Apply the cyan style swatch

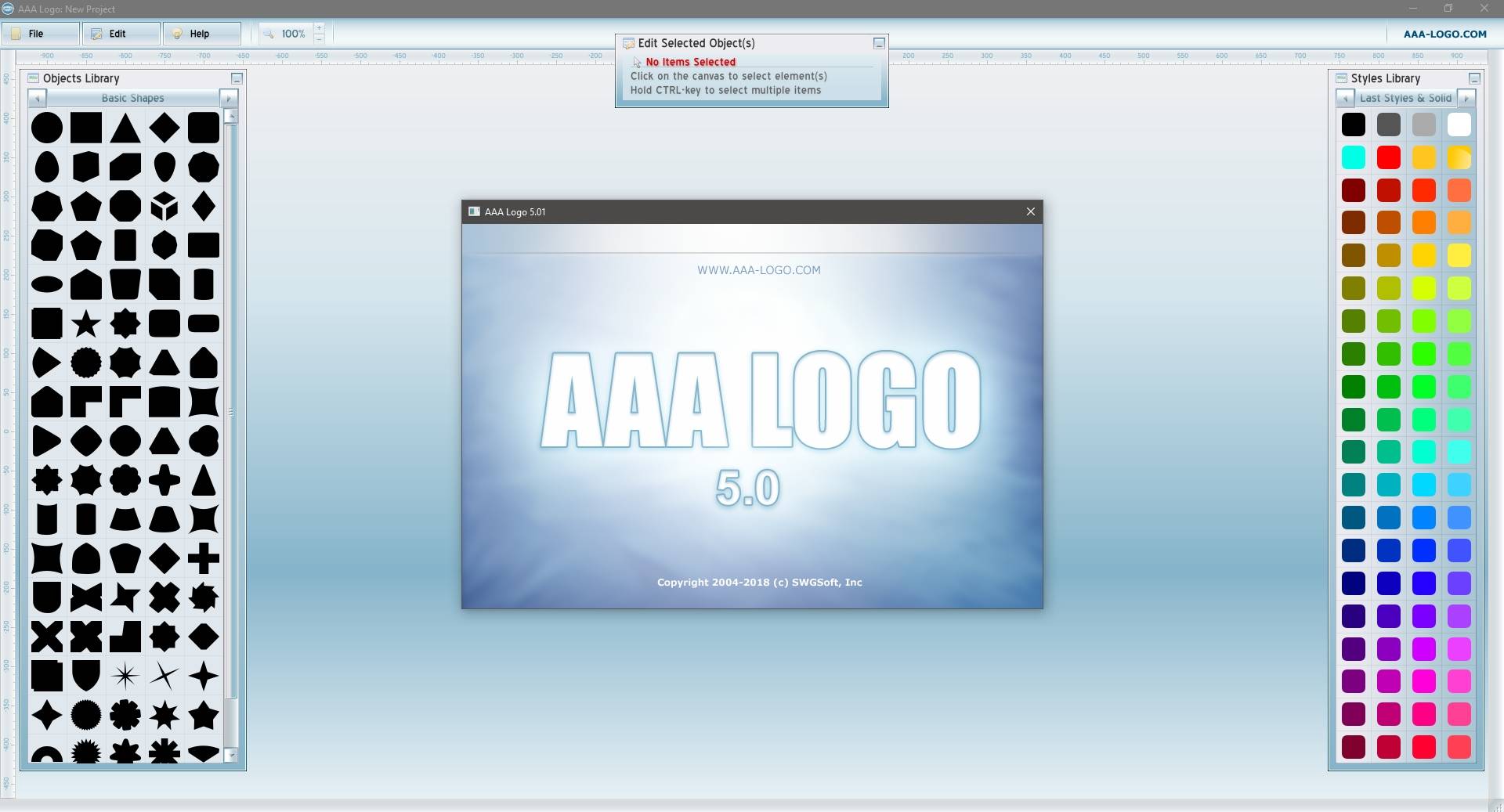coord(1353,157)
